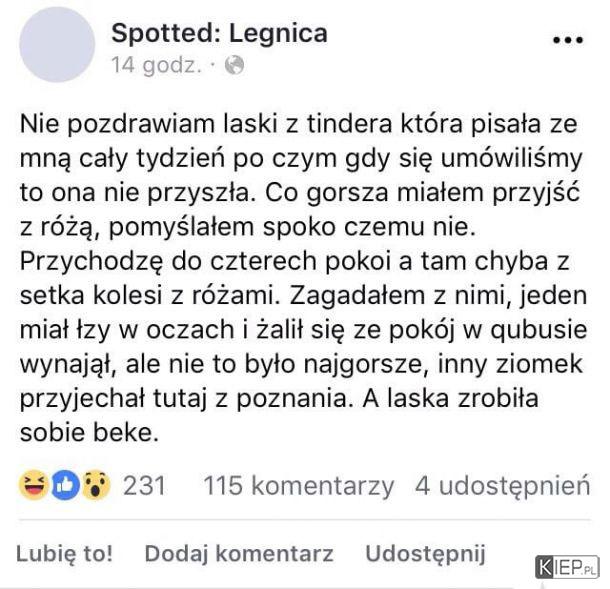This screenshot has width=610, height=589.
Task: Open the '4 udostępnień' shares list
Action: [x=502, y=487]
